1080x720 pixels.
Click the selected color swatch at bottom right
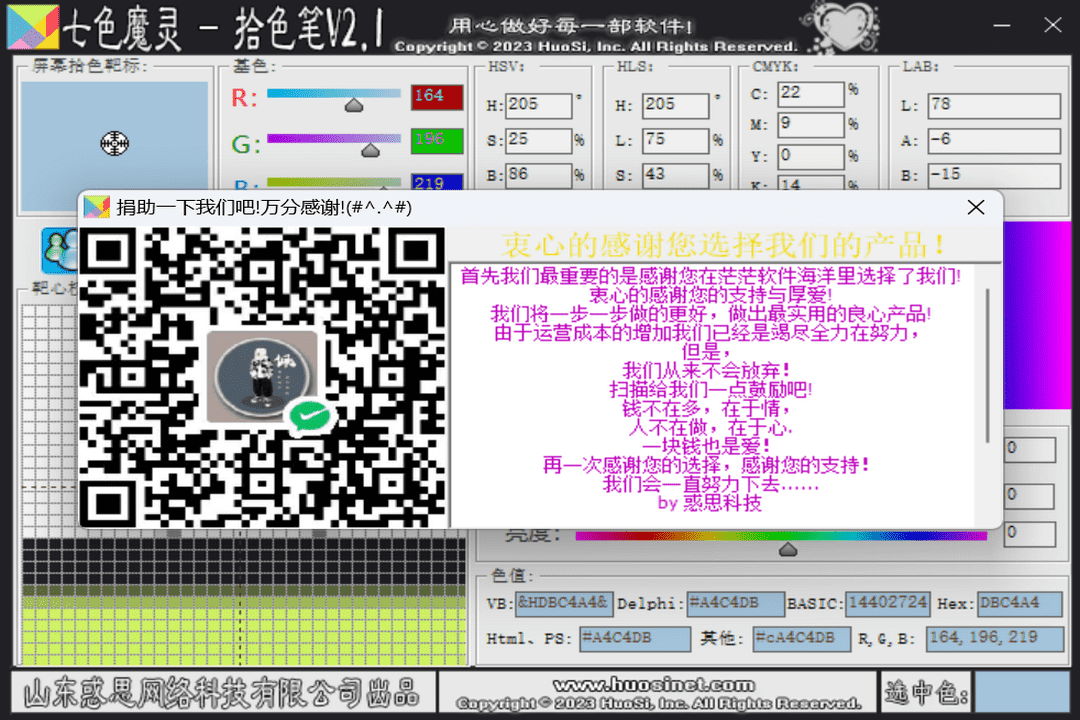[1021, 692]
